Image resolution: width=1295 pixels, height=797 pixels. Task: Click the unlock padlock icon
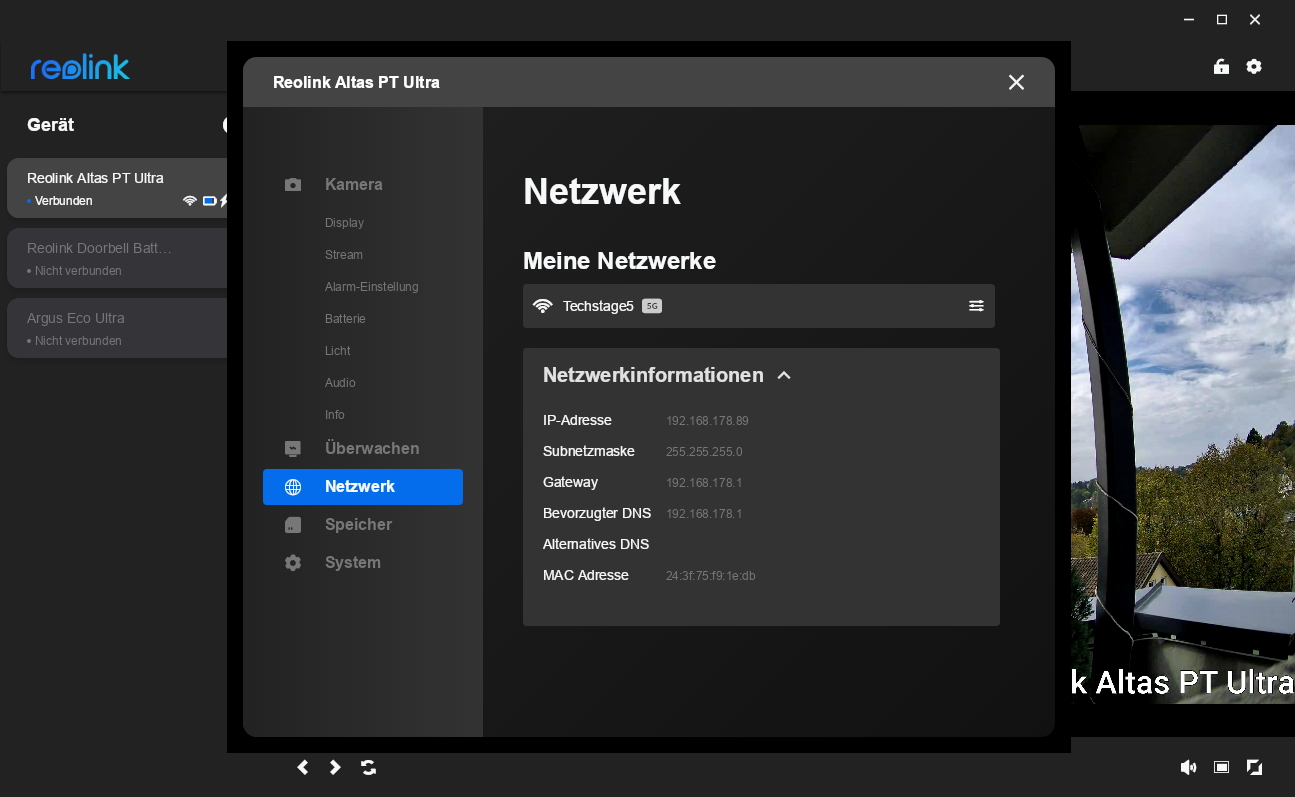click(x=1221, y=67)
